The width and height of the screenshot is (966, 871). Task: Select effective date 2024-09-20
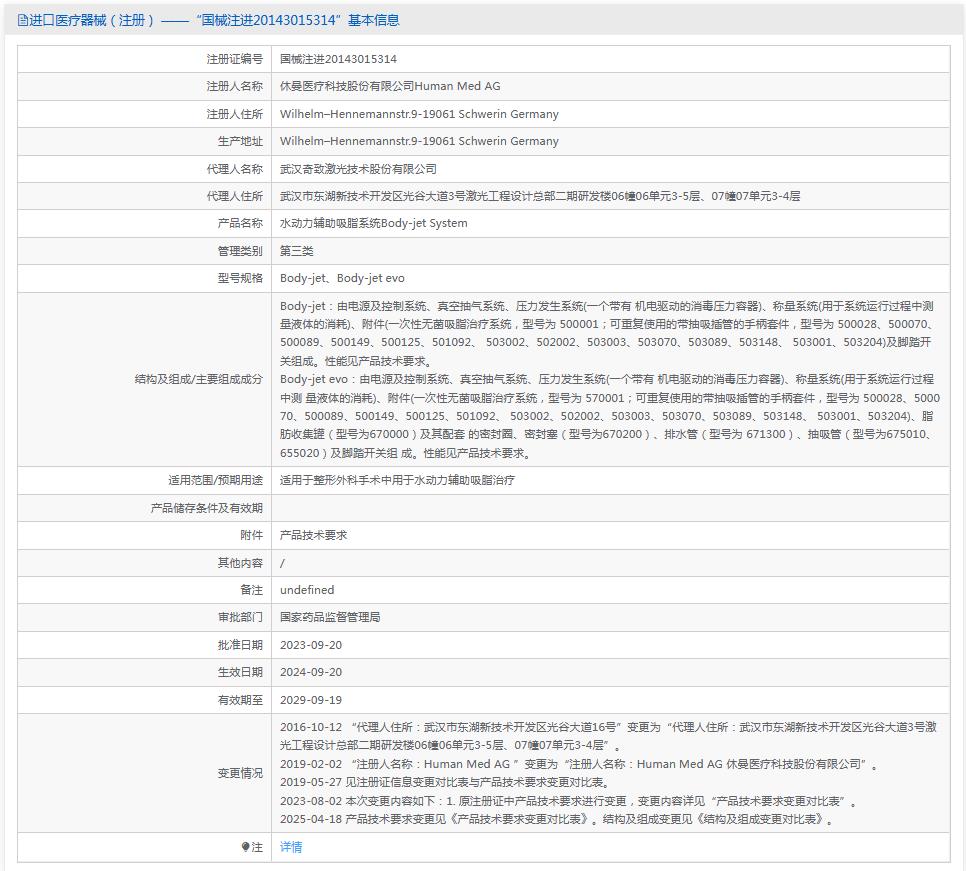[310, 672]
